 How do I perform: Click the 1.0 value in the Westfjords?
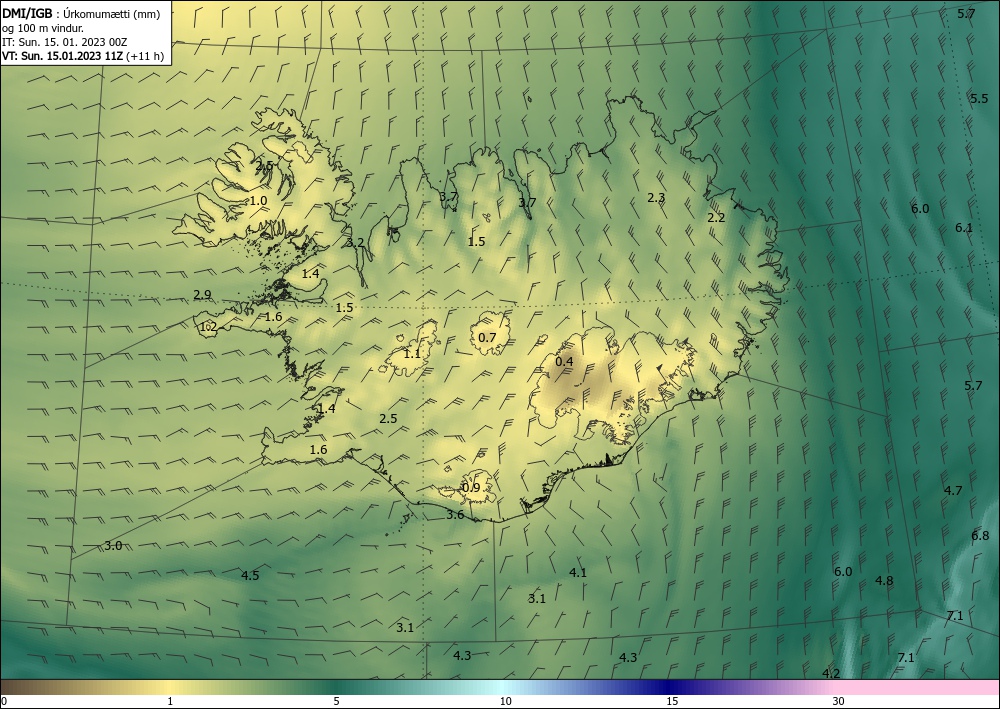[x=258, y=200]
